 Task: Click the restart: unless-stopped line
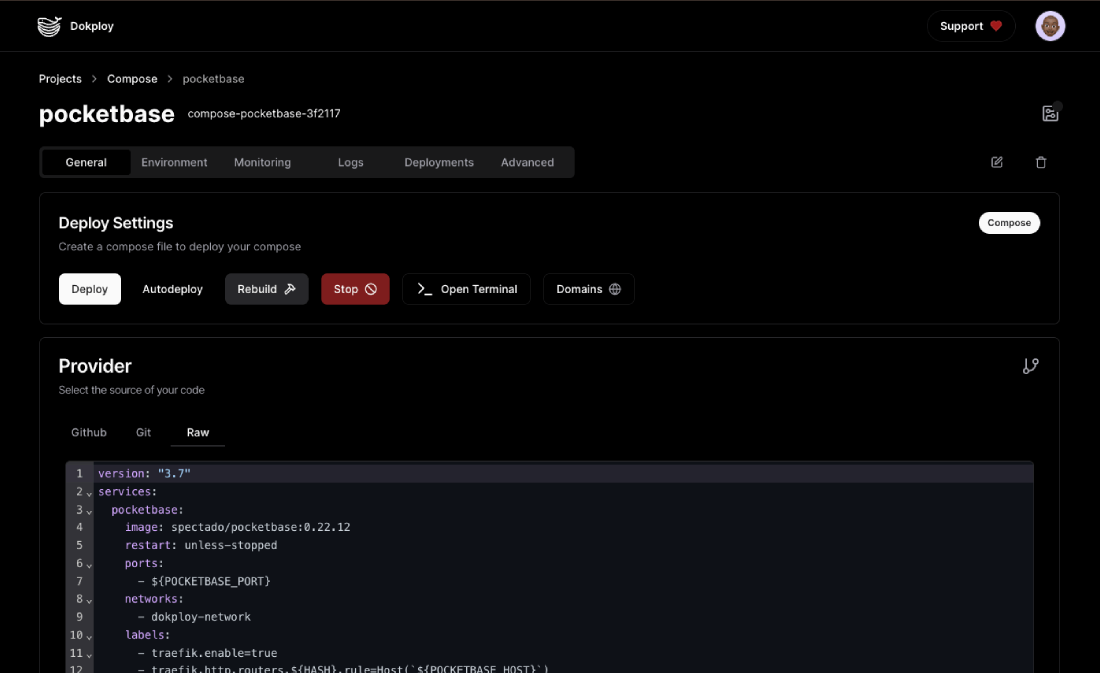(201, 545)
